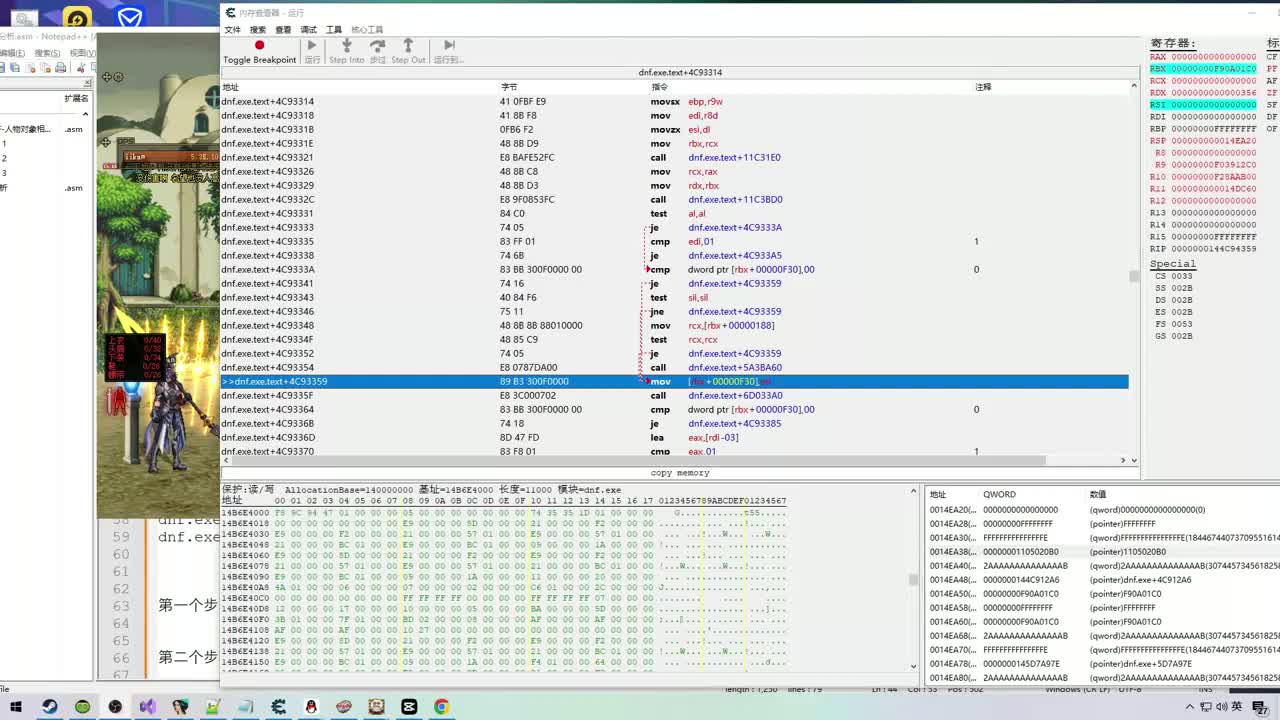Click stack value (pointer)dnf.exe+4C912A6
This screenshot has width=1280, height=720.
[1140, 580]
